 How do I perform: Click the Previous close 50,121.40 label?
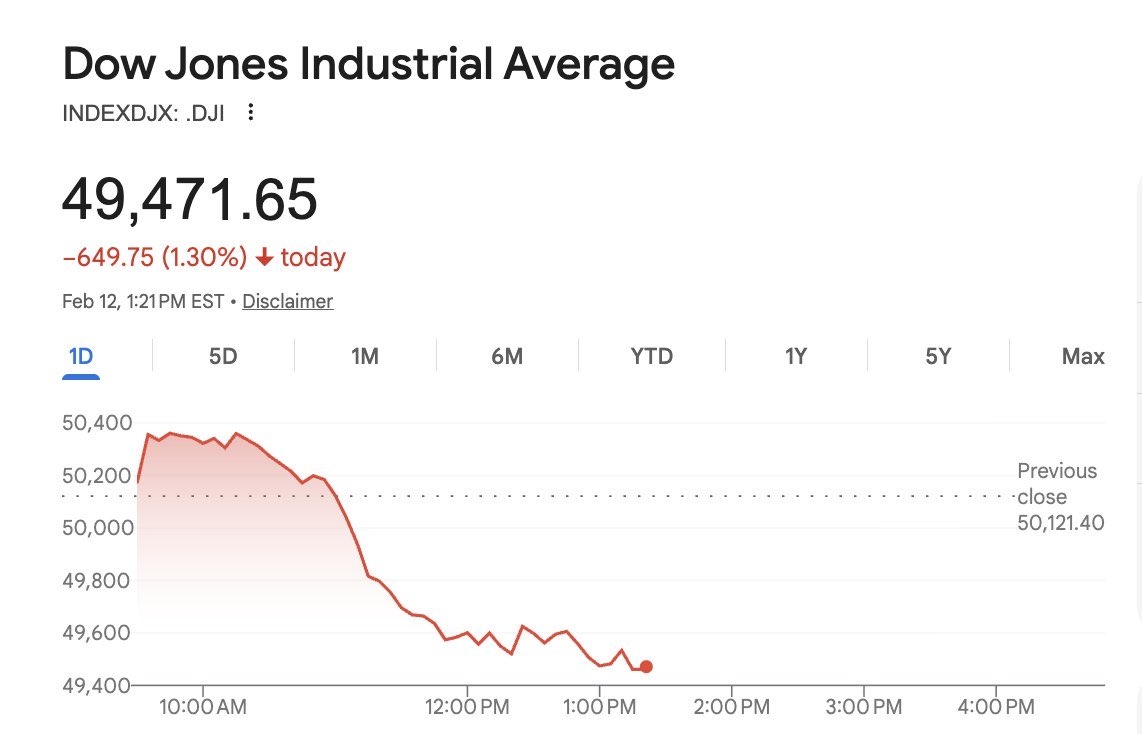click(1060, 497)
